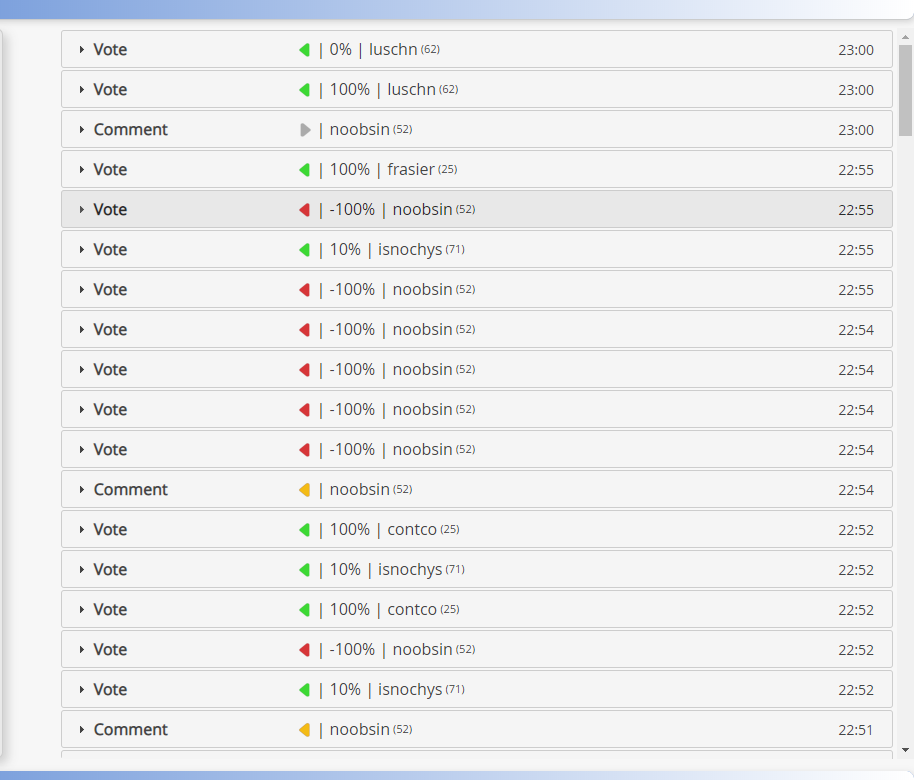Click red arrow on 22:52 noobsin vote
Screen dimensions: 914x780
(x=304, y=650)
